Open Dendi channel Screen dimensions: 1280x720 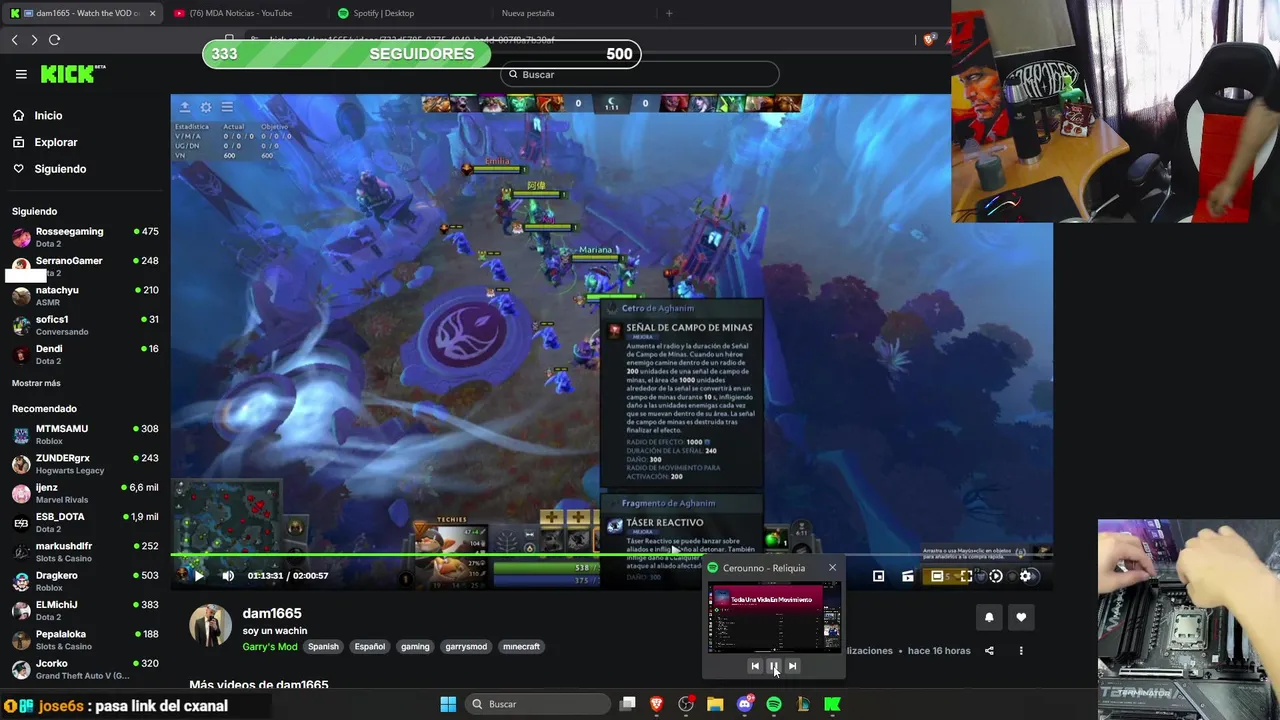tap(85, 354)
